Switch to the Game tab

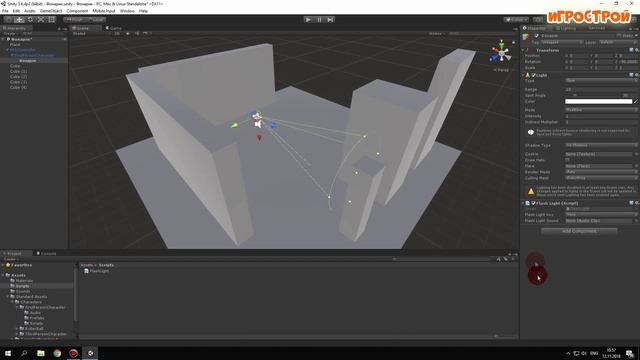[114, 28]
